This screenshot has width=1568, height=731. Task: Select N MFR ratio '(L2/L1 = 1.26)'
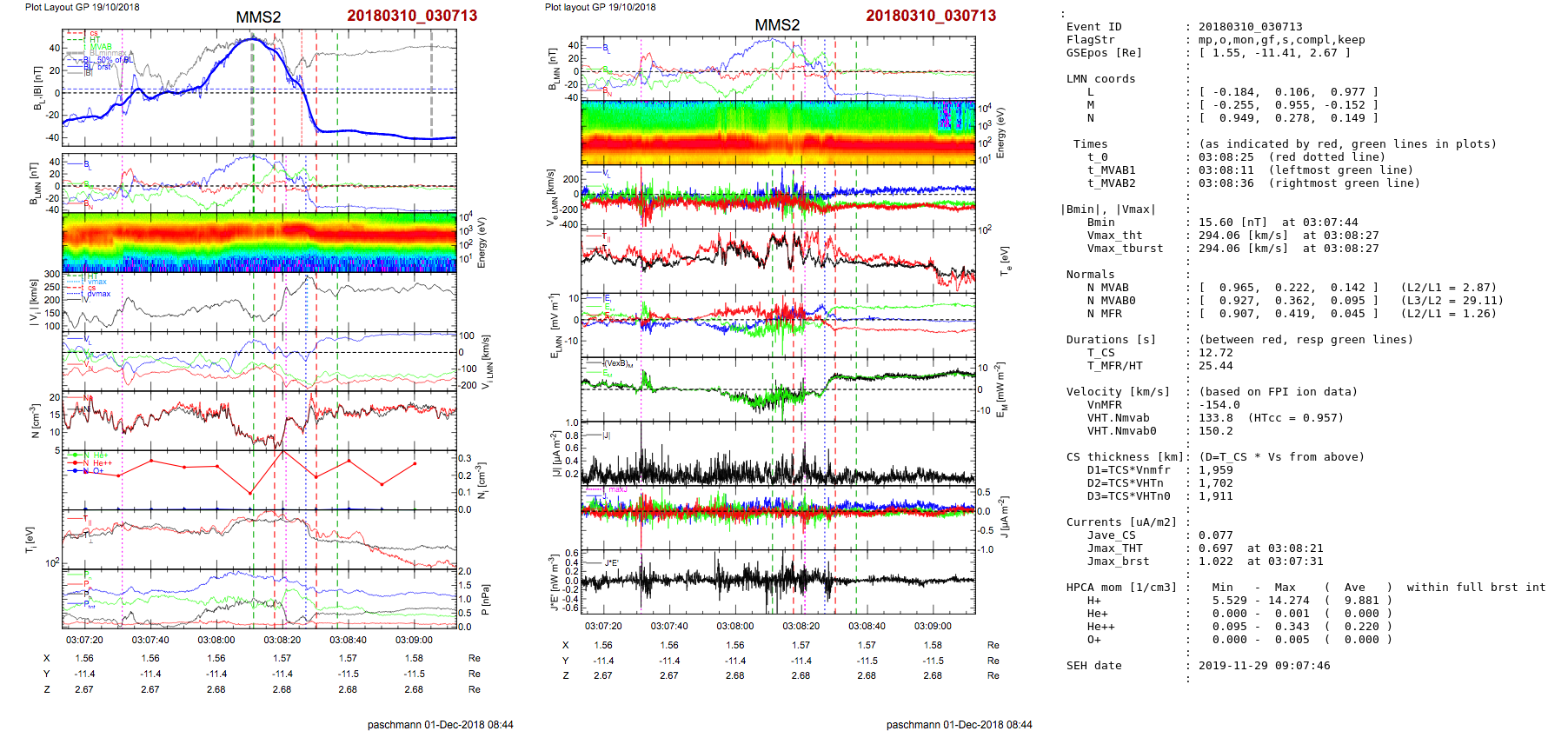(1449, 314)
